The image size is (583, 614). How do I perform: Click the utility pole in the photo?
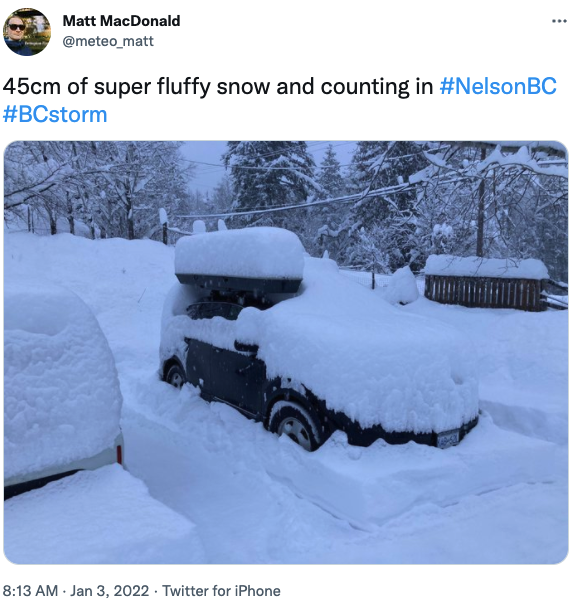point(481,204)
